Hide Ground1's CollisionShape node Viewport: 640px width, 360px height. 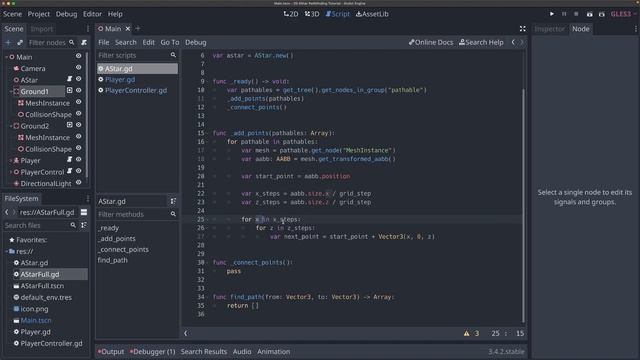(x=78, y=113)
